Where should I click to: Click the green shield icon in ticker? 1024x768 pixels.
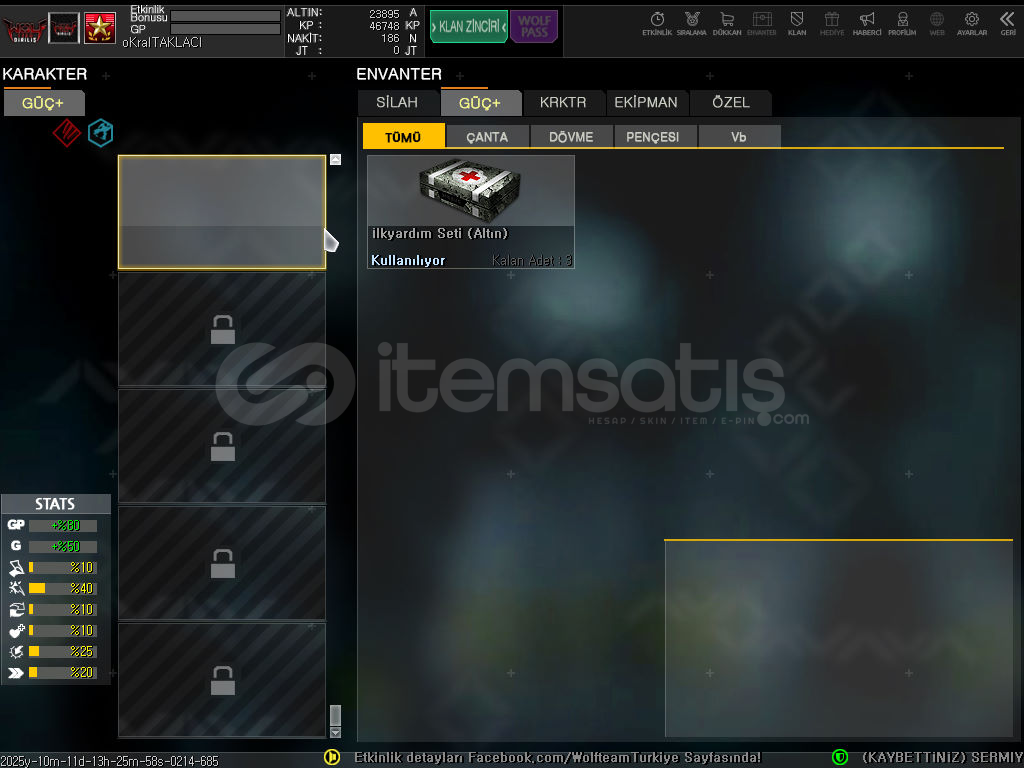pos(840,757)
